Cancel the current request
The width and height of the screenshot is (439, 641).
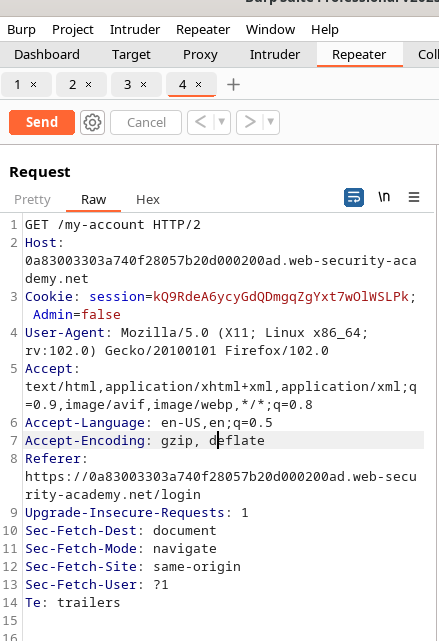(146, 122)
